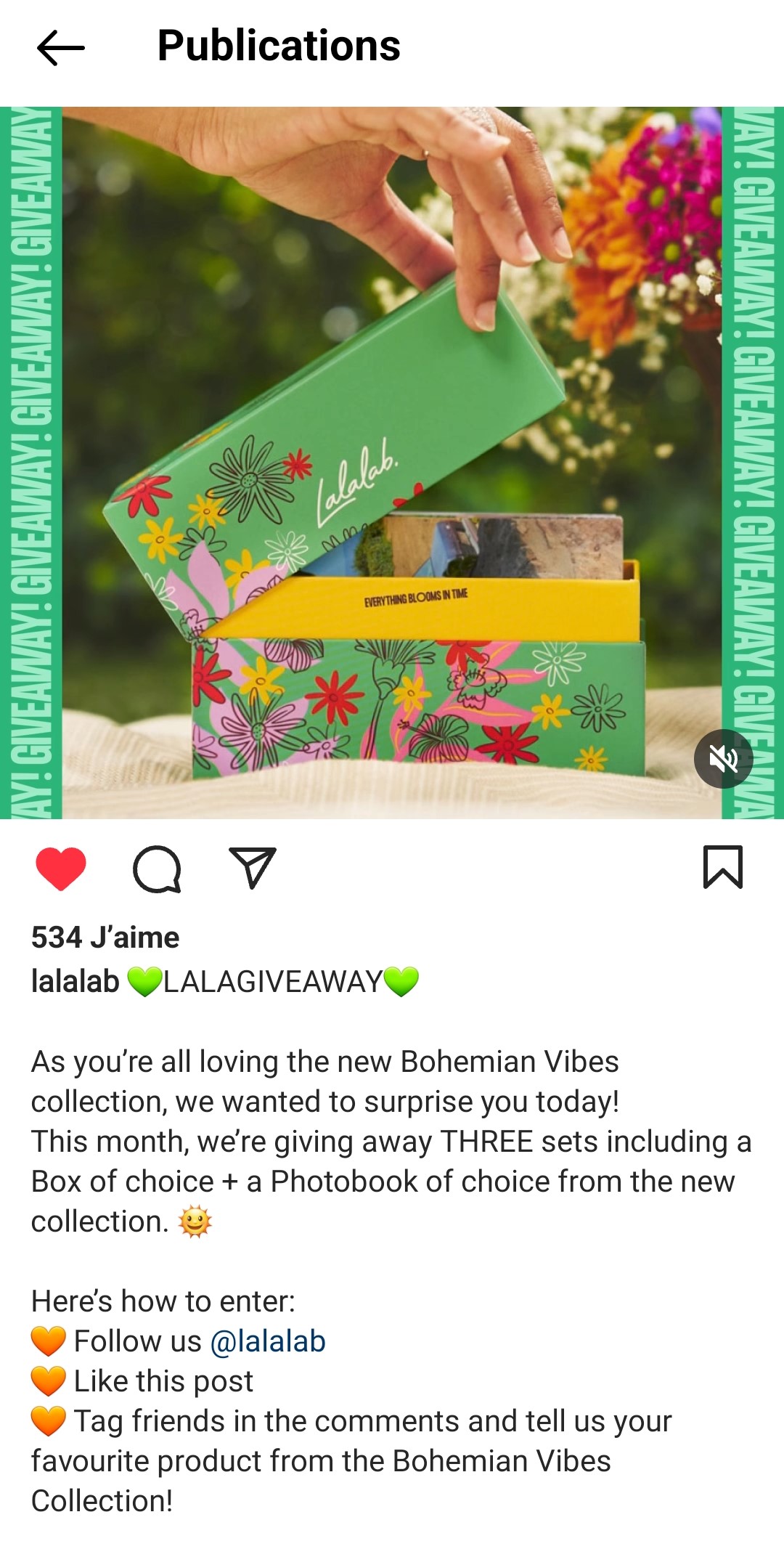784x1557 pixels.
Task: Save post with the bookmark icon
Action: pyautogui.click(x=723, y=867)
